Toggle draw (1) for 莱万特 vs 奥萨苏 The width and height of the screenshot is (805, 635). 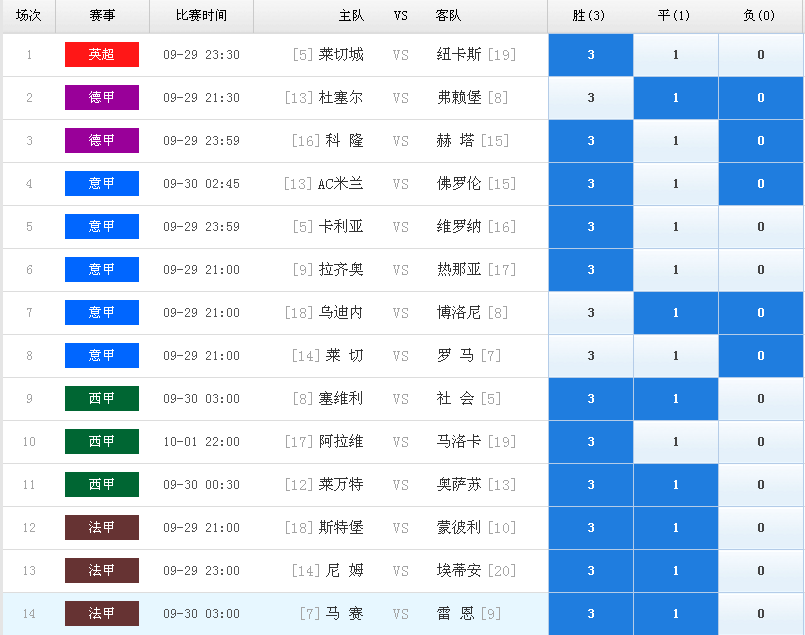tap(676, 485)
